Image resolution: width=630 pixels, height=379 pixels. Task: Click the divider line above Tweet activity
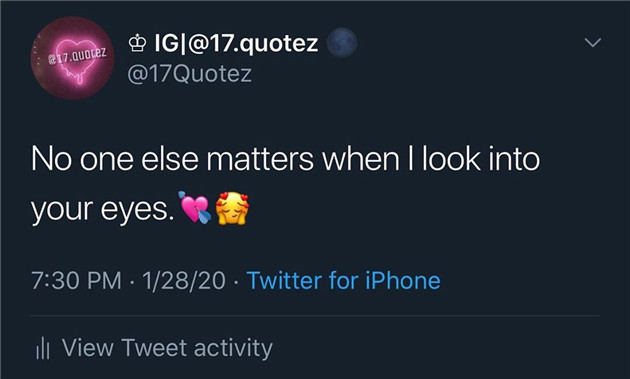tap(315, 316)
